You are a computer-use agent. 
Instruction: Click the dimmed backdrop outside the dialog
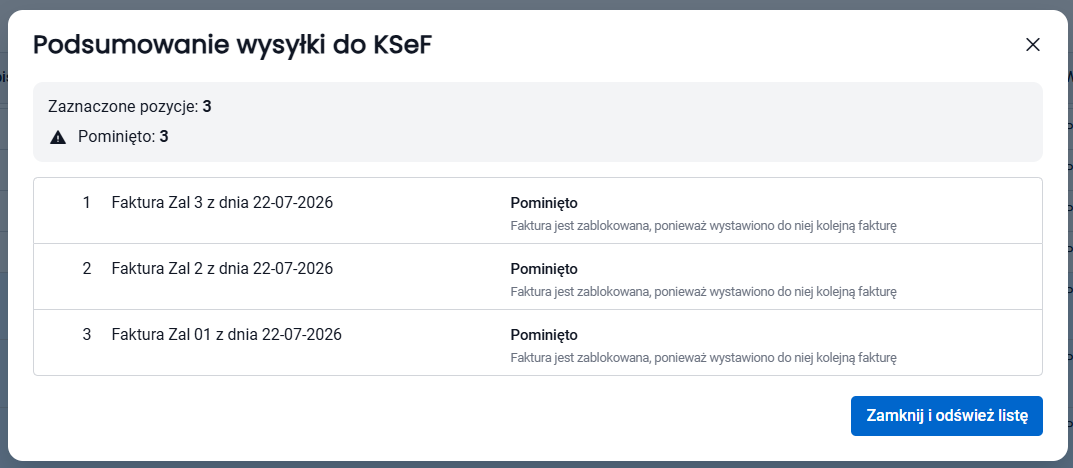coord(536,4)
